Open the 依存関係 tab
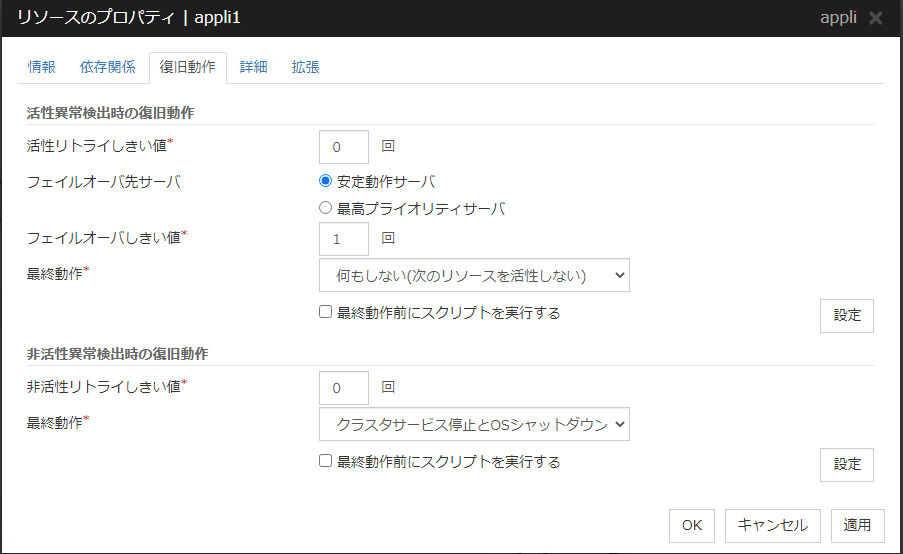Viewport: 903px width, 554px height. (107, 67)
